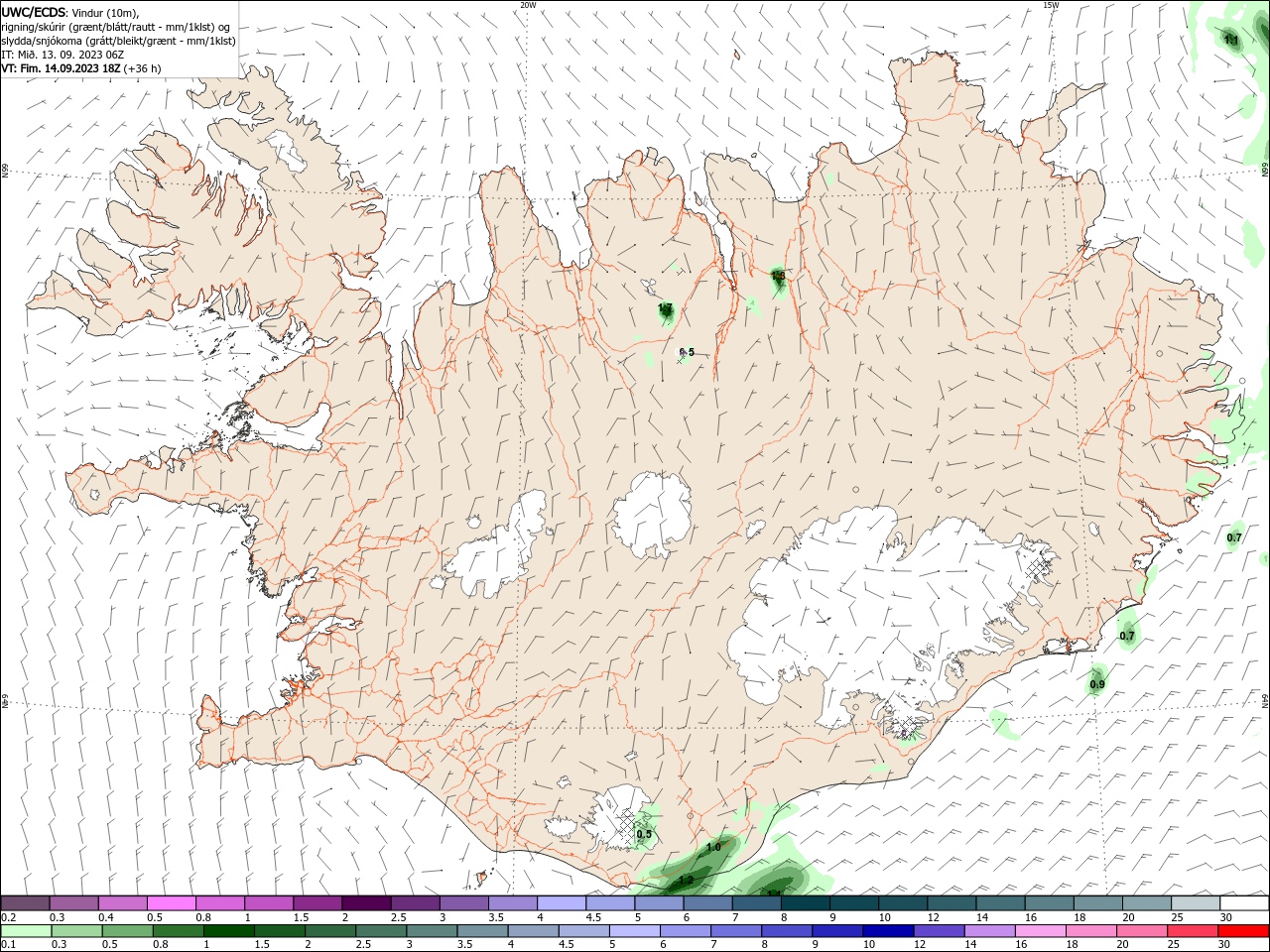
Task: Select the rain legend swatch for 2.5–3
Action: click(382, 931)
